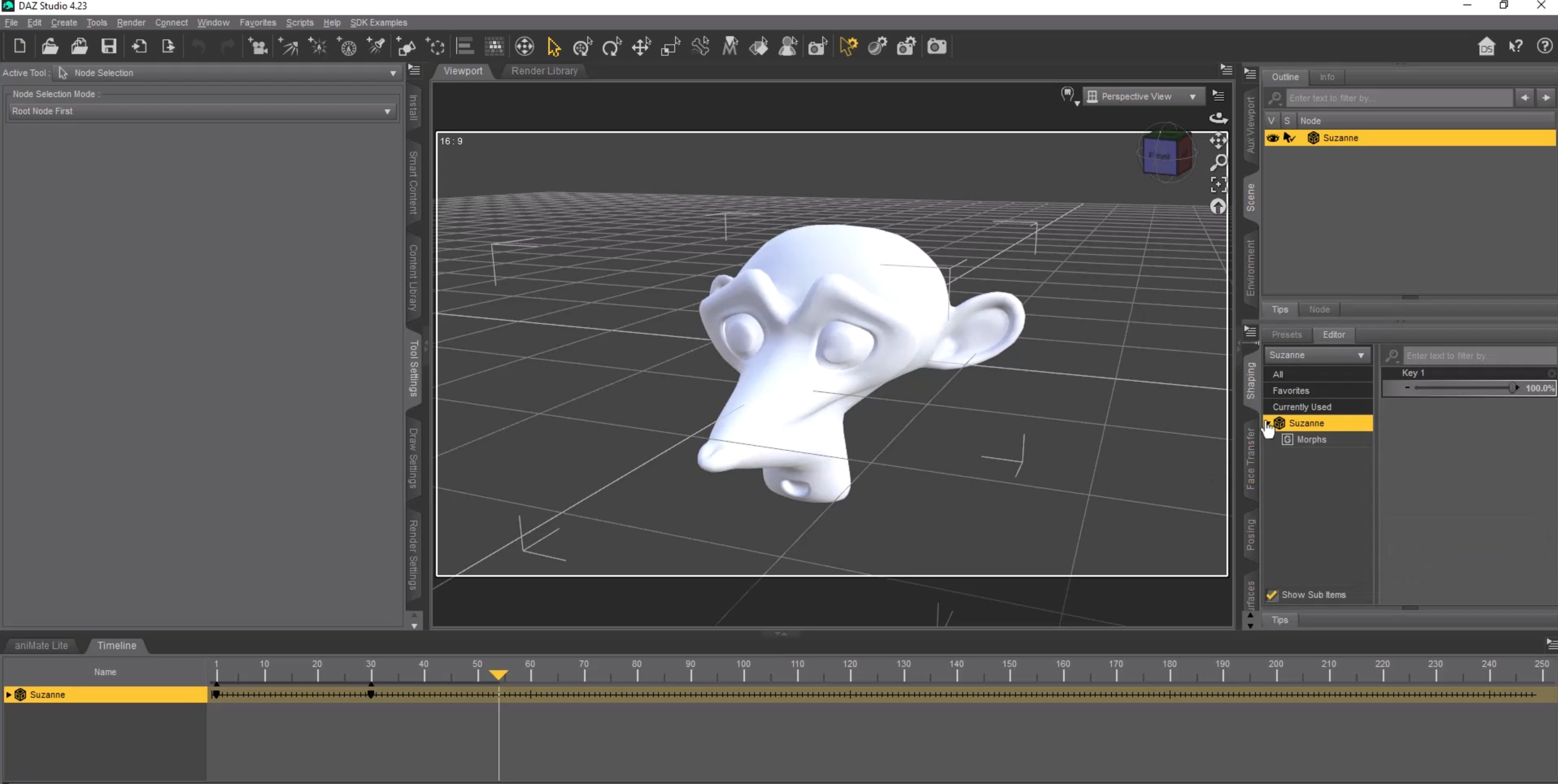Open the Help question mark icon

(x=1547, y=47)
